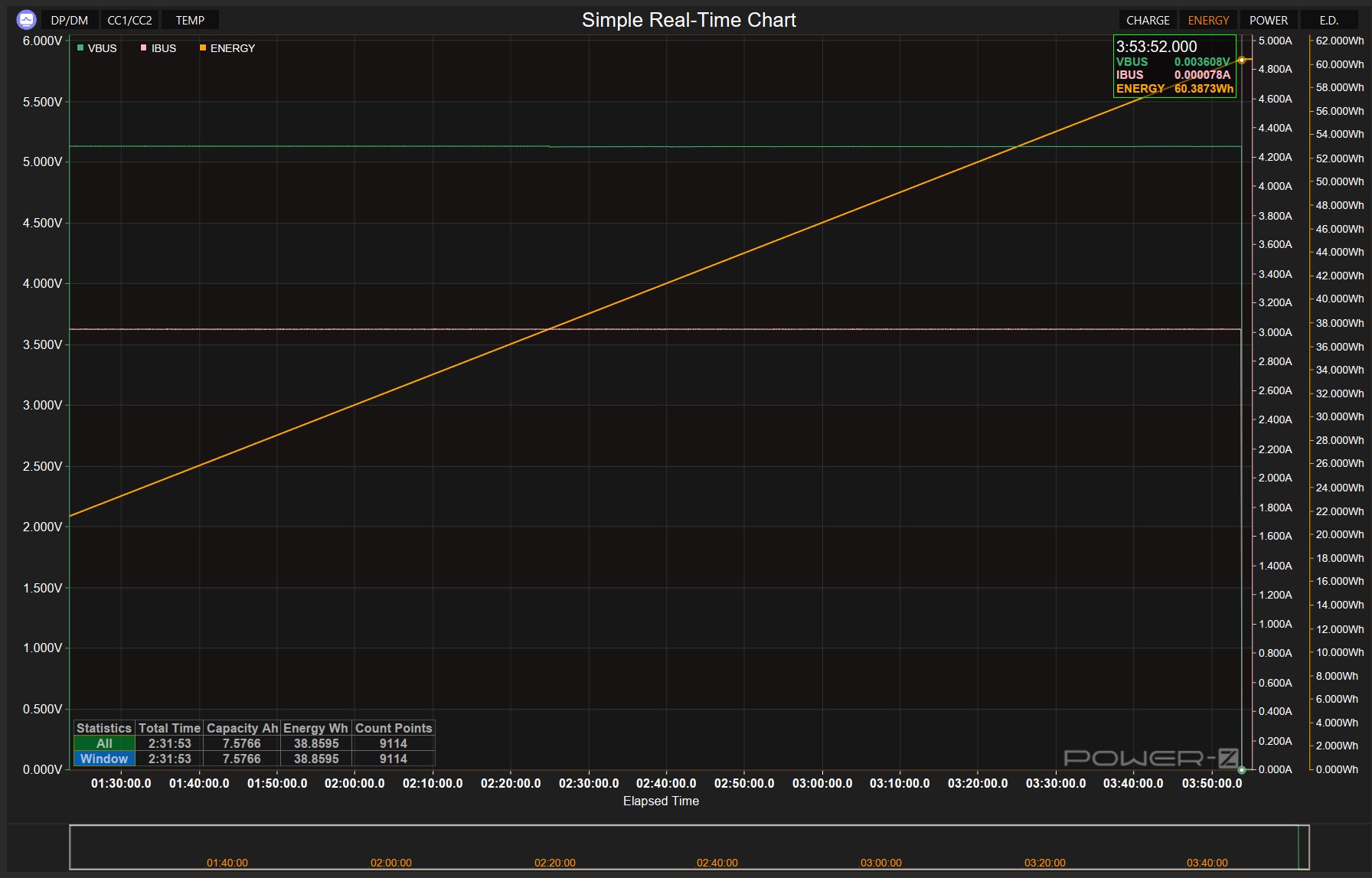This screenshot has width=1372, height=878.
Task: Select the ENERGY display mode
Action: (x=1208, y=20)
